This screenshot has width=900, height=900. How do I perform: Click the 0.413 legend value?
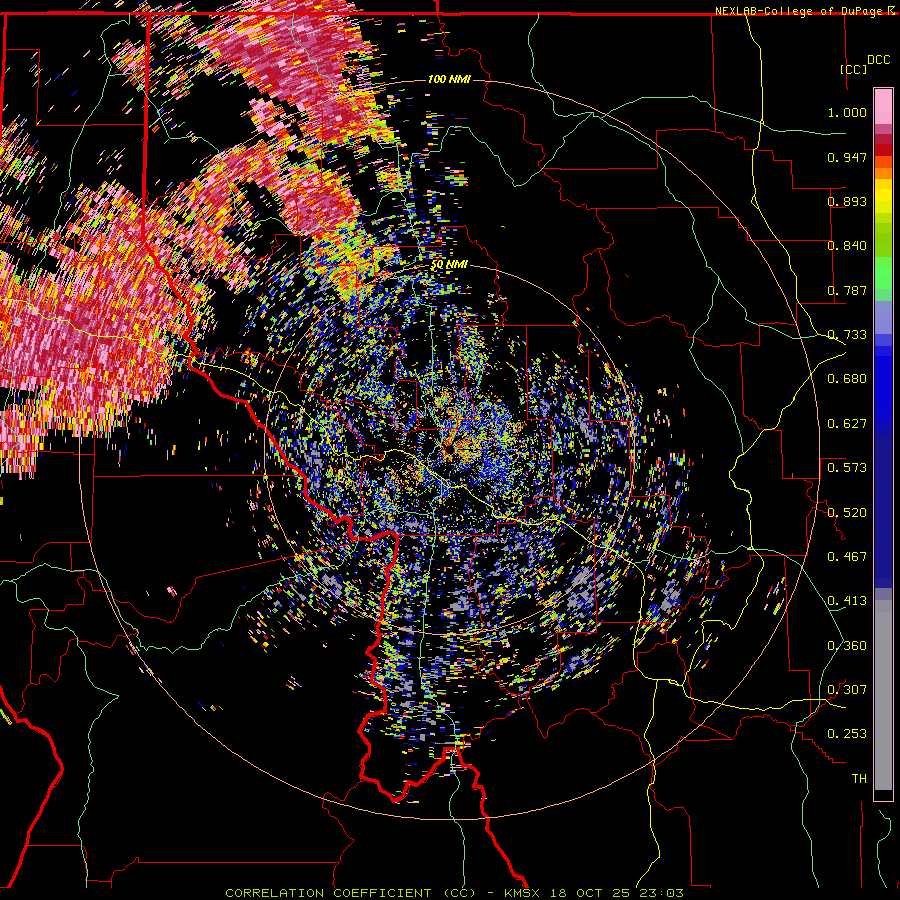pyautogui.click(x=847, y=601)
